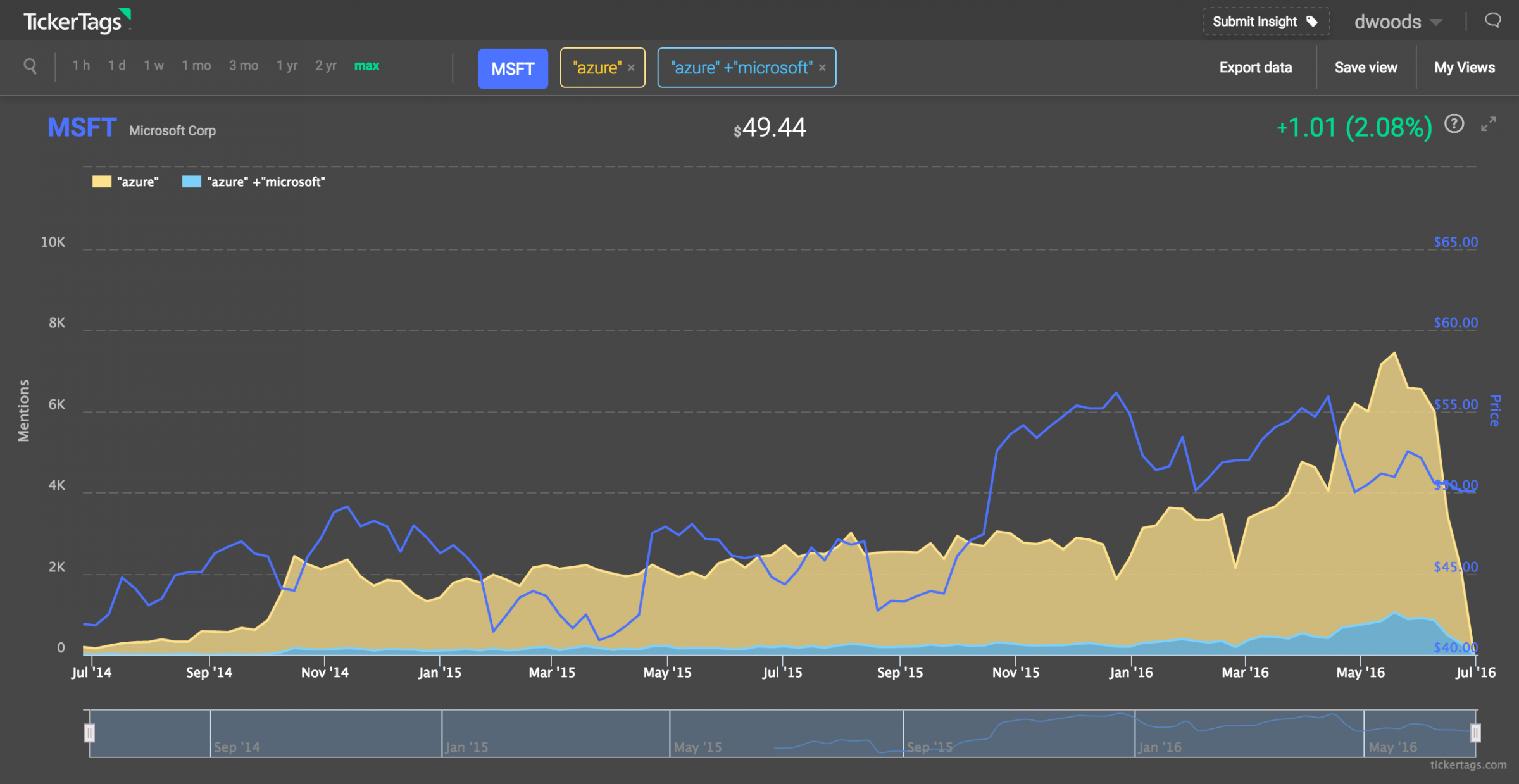The width and height of the screenshot is (1519, 784).
Task: Click the Microsoft Corp label
Action: click(x=173, y=130)
